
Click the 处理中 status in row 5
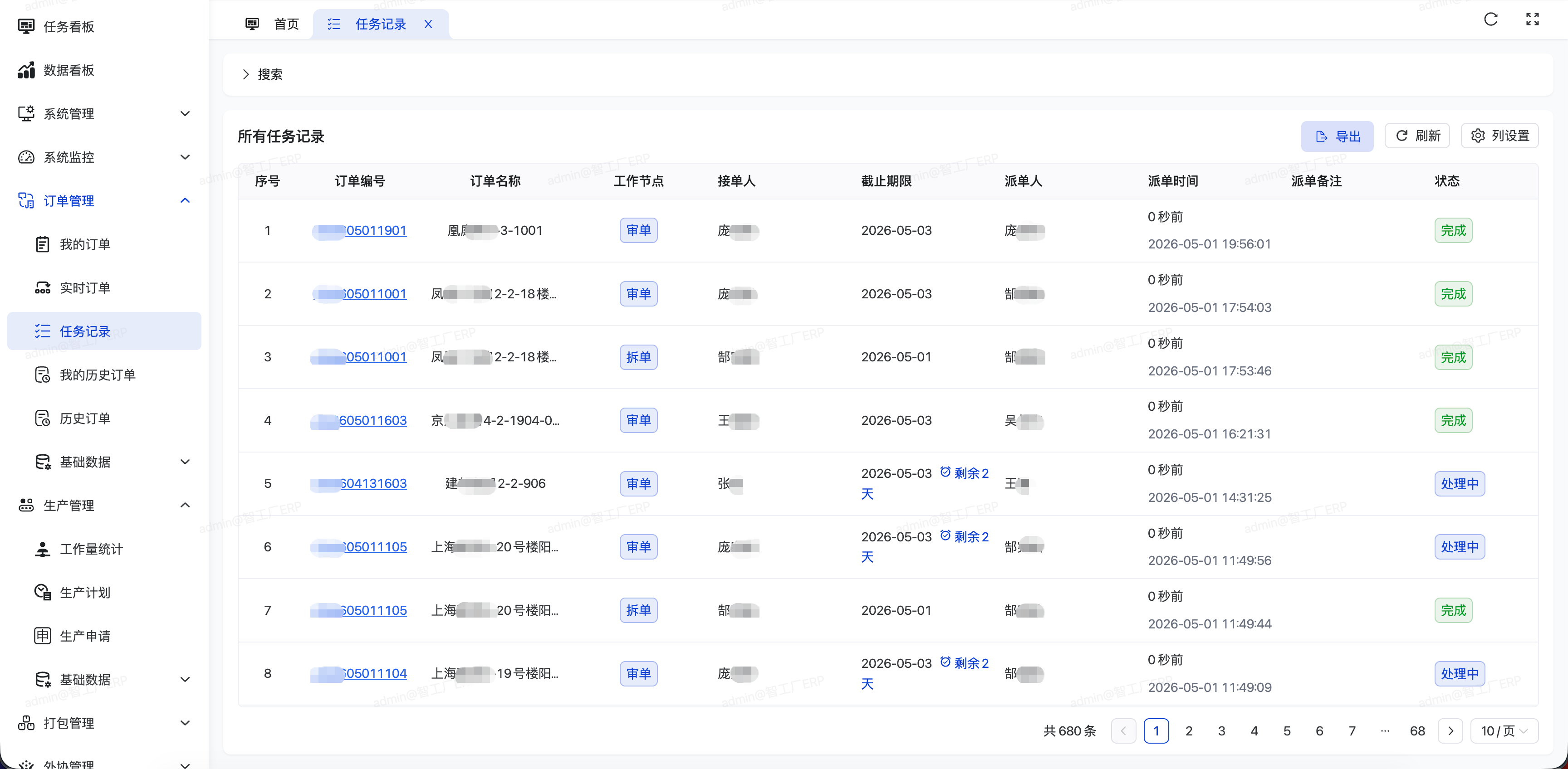1459,484
